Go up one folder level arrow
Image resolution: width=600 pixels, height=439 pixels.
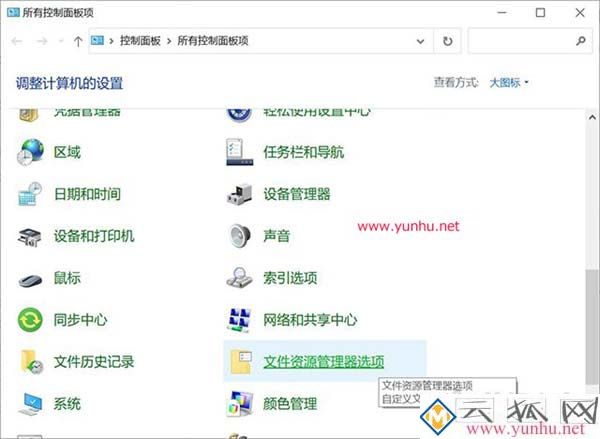78,41
